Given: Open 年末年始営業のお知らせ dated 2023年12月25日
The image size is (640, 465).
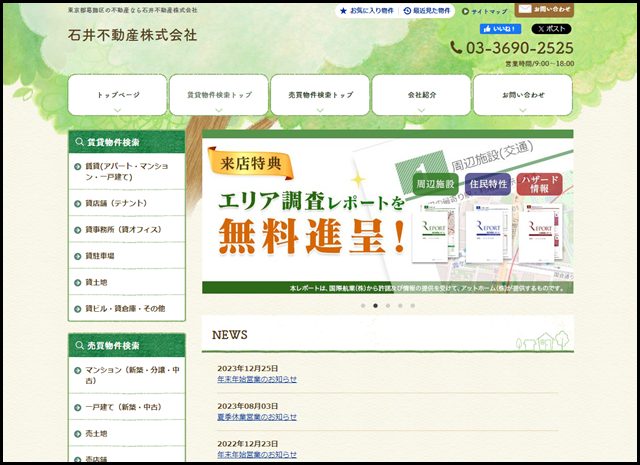Looking at the screenshot, I should point(257,379).
